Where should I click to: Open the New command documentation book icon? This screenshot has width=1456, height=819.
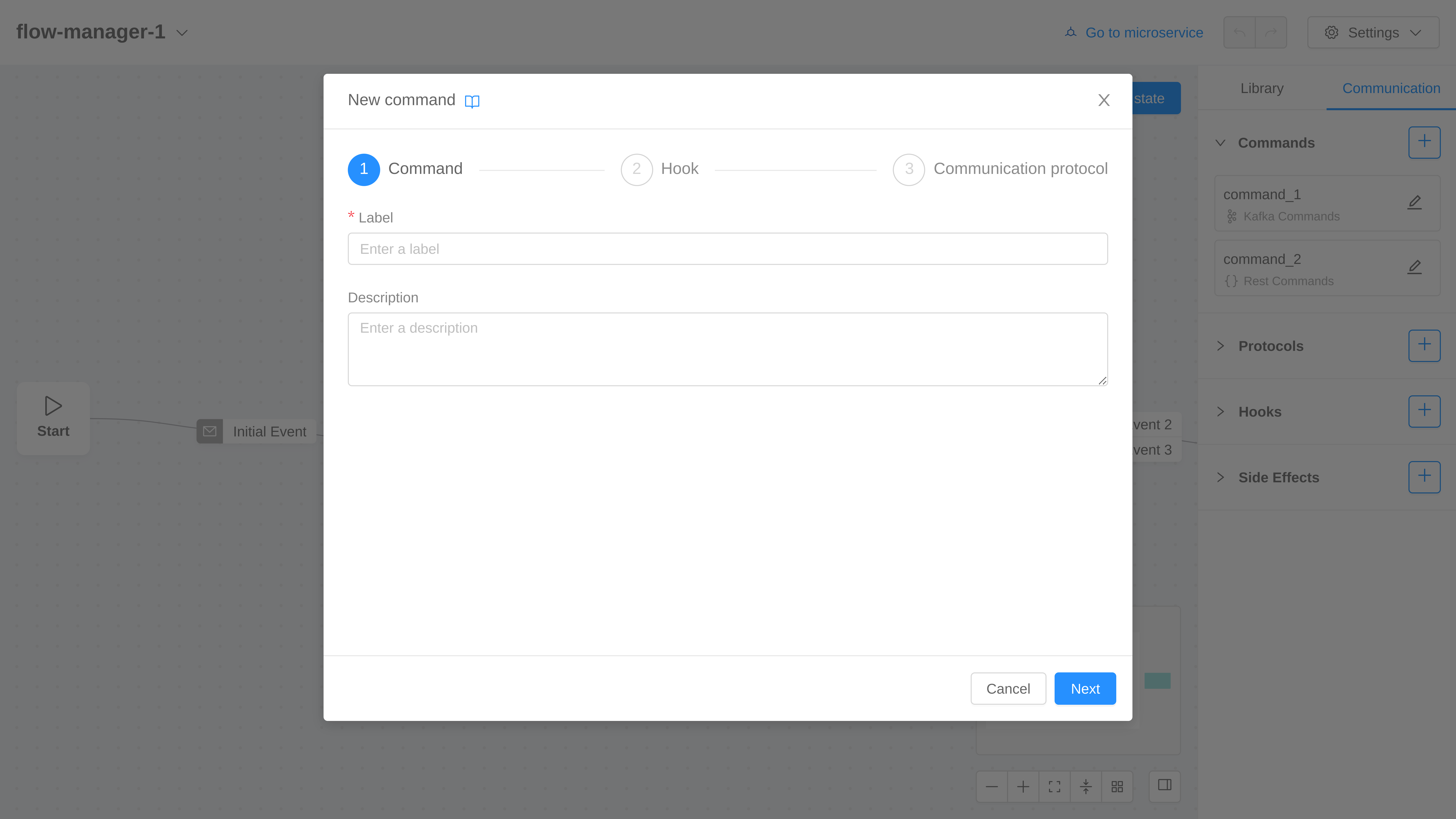coord(472,101)
